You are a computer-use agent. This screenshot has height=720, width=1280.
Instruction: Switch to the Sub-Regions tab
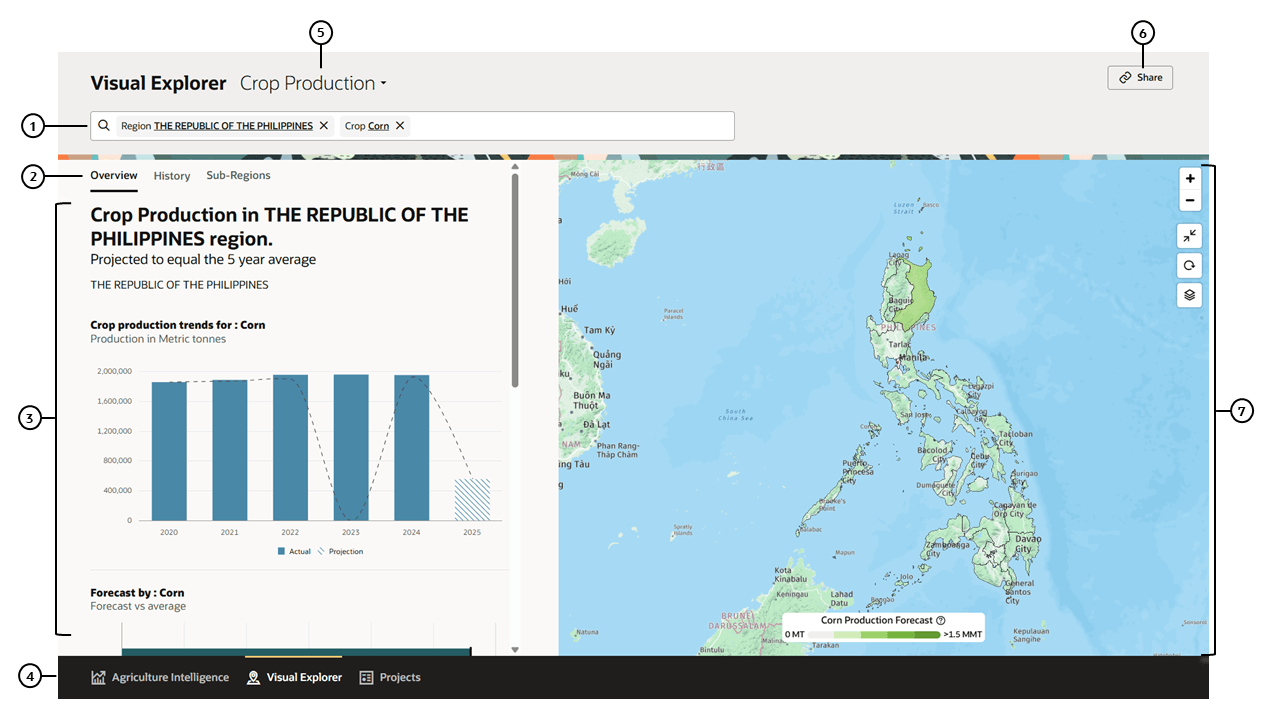coord(238,175)
